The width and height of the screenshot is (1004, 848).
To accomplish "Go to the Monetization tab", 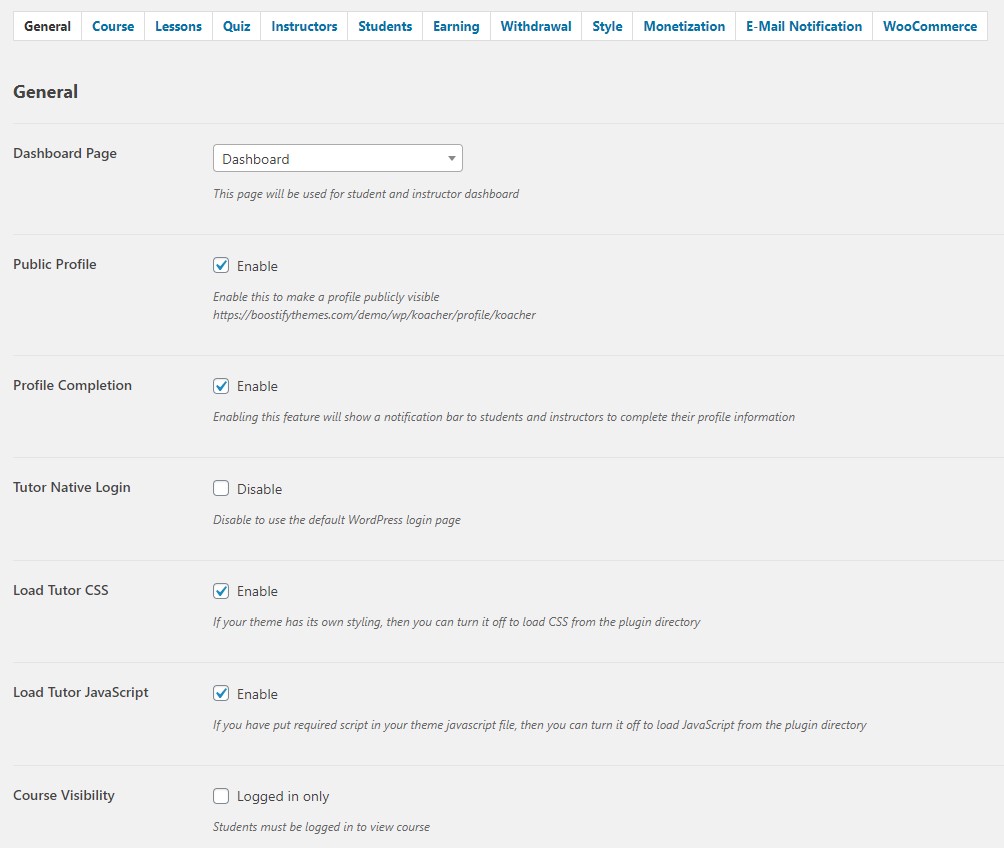I will pyautogui.click(x=684, y=26).
